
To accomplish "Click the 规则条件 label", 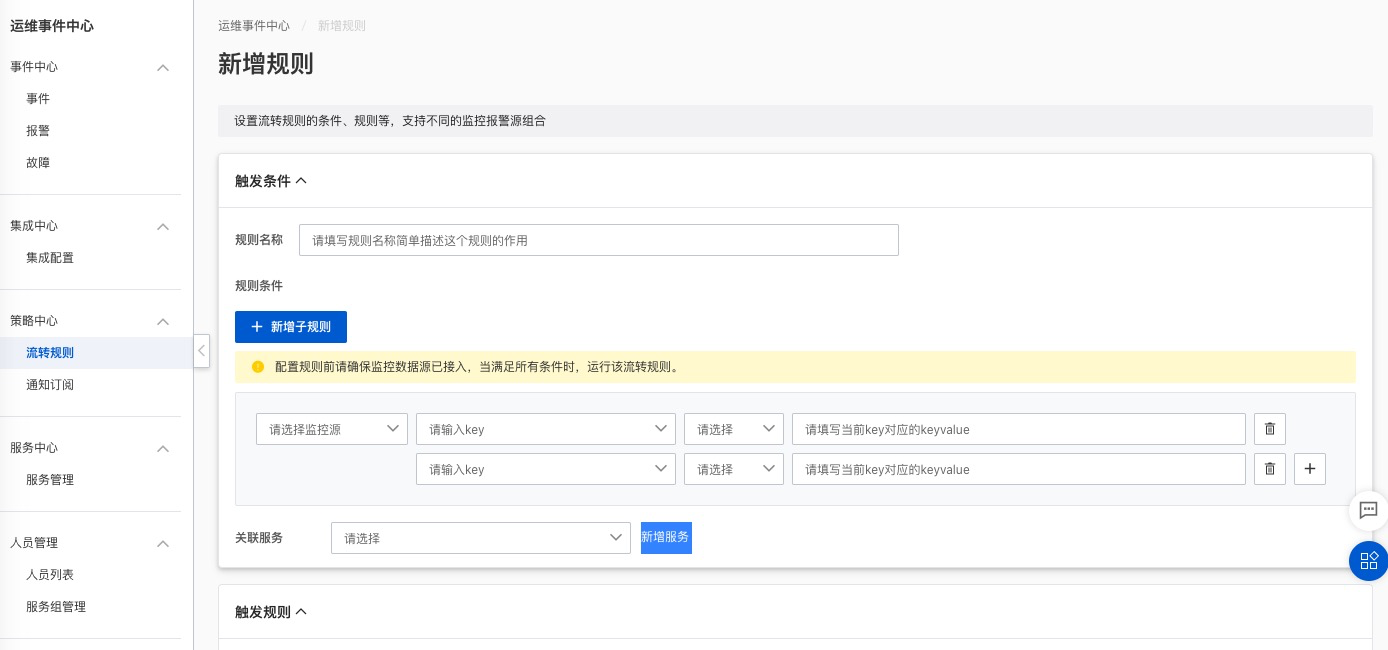I will pyautogui.click(x=259, y=286).
